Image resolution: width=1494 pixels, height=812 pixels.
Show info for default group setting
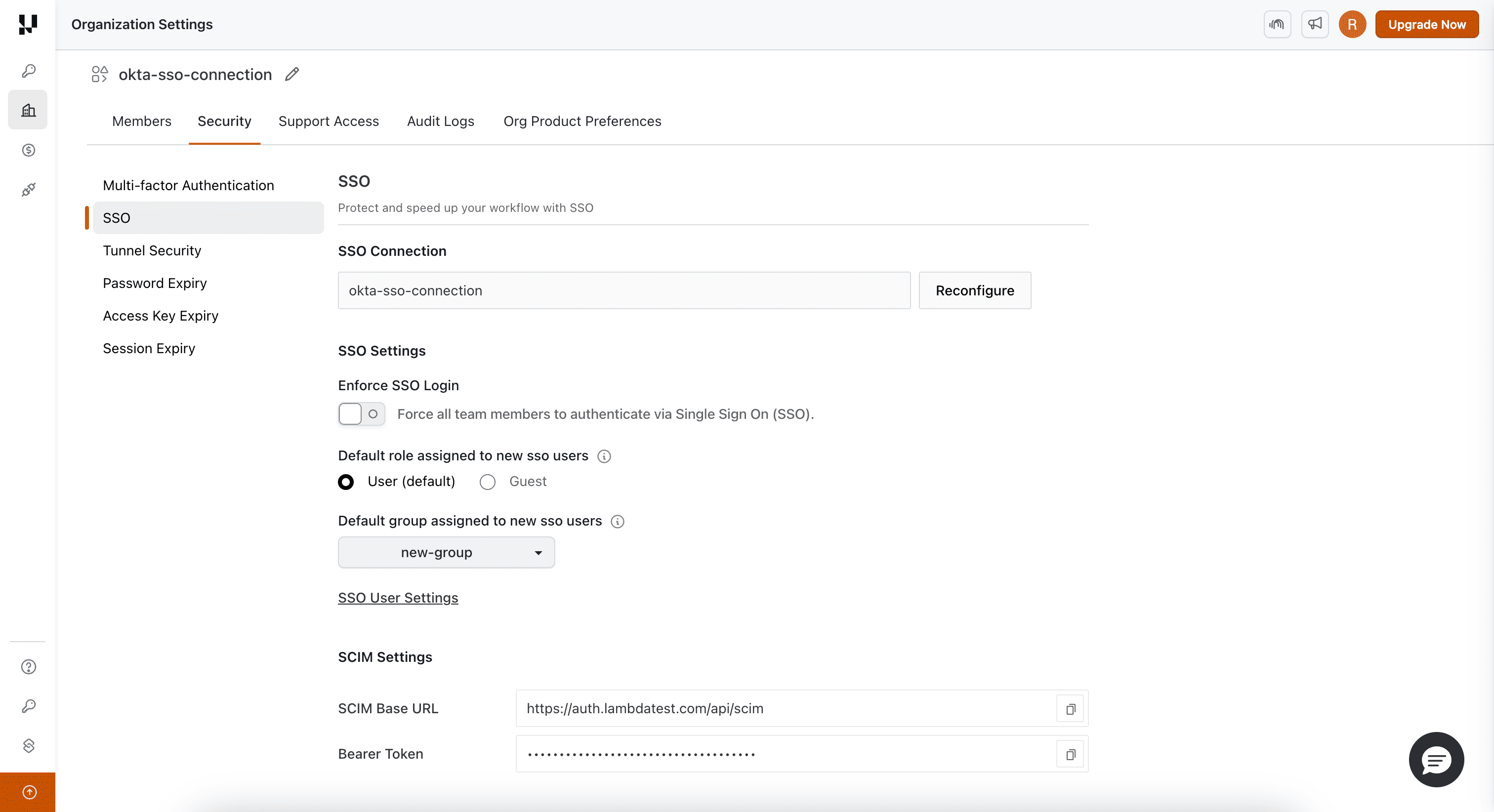pyautogui.click(x=618, y=522)
